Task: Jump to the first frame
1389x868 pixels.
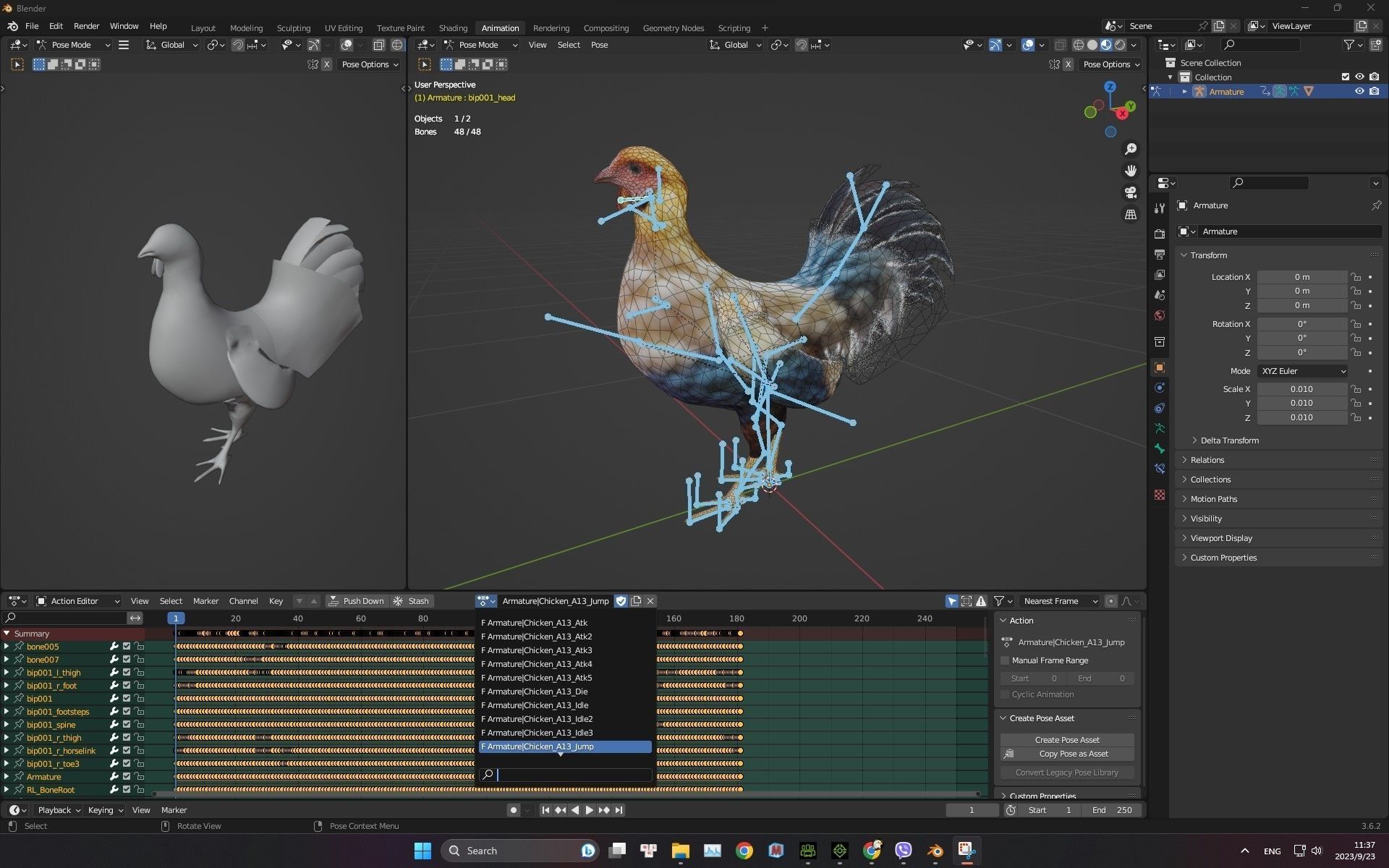Action: (x=545, y=810)
